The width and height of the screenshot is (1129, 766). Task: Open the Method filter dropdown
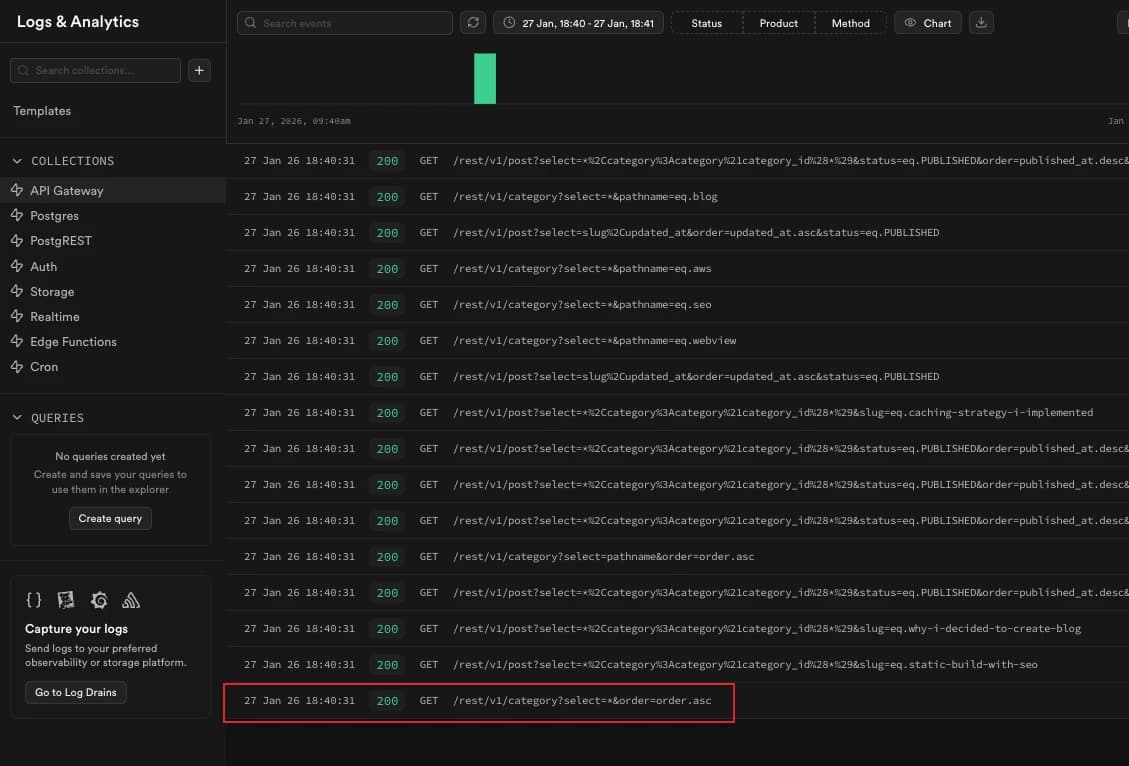point(850,23)
